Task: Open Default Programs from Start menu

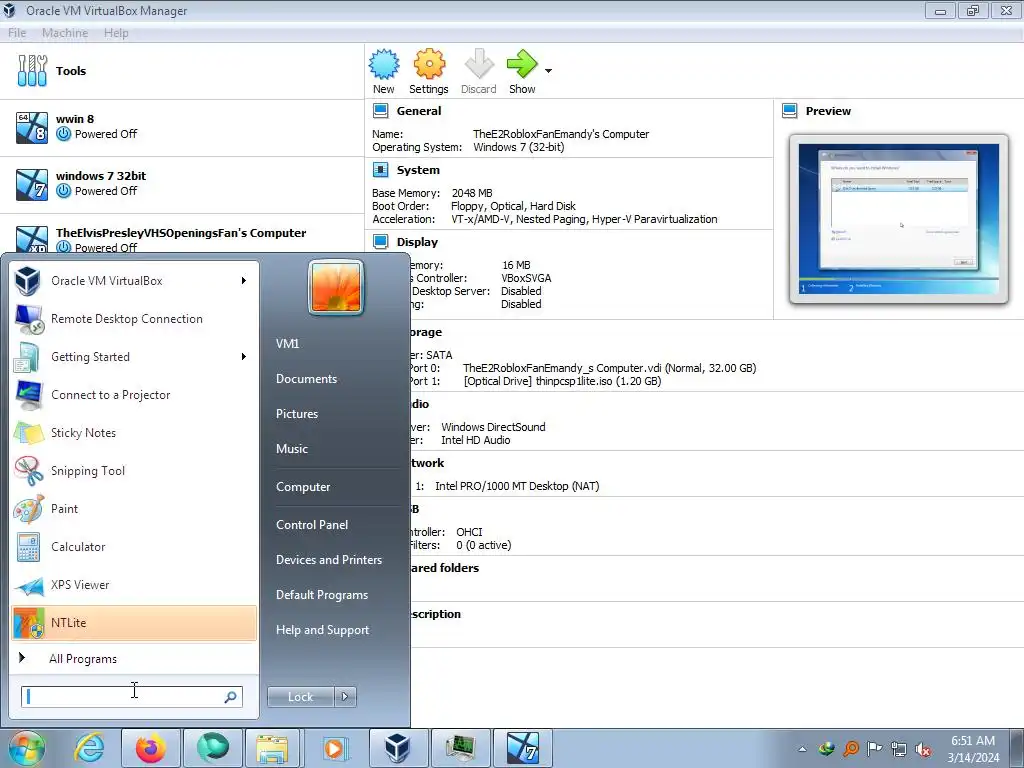Action: (x=322, y=595)
